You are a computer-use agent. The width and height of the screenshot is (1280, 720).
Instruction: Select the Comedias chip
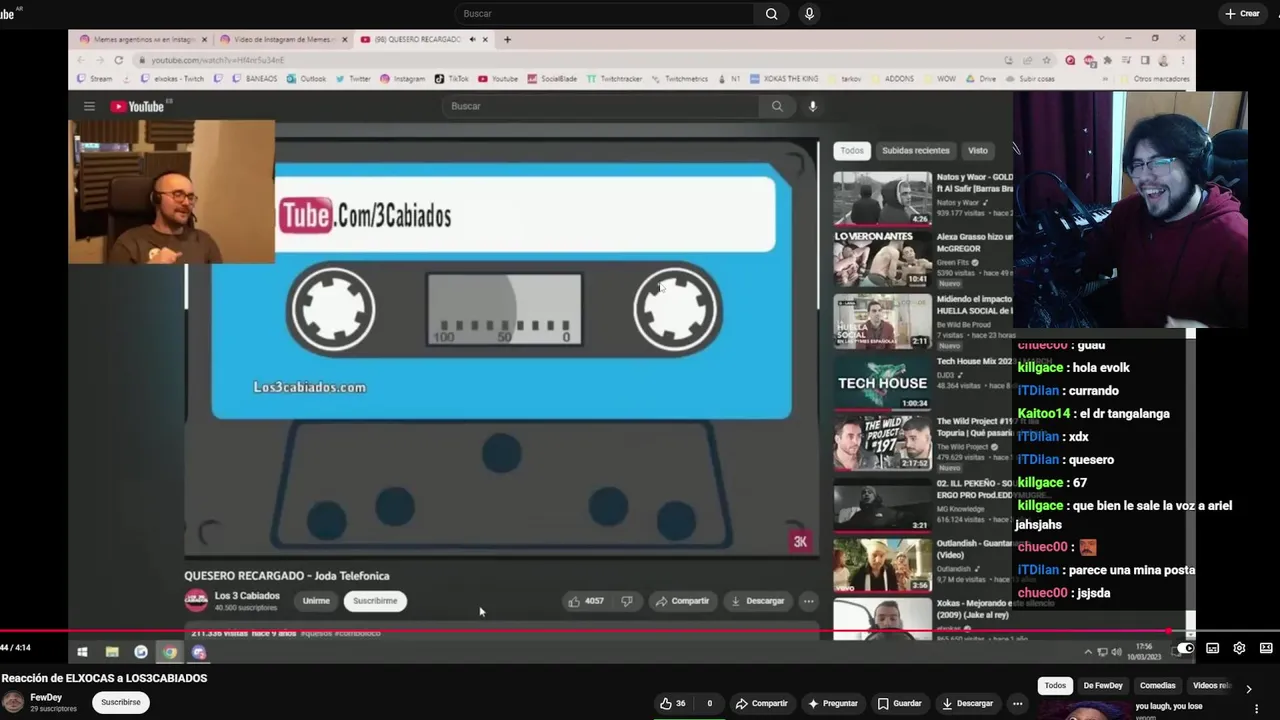click(1157, 685)
